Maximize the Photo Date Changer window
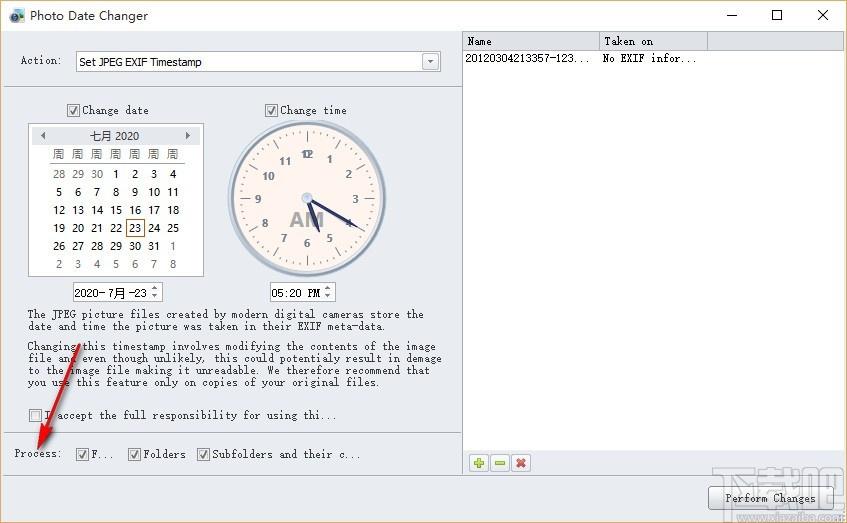Screen dimensions: 847x523 pos(777,15)
